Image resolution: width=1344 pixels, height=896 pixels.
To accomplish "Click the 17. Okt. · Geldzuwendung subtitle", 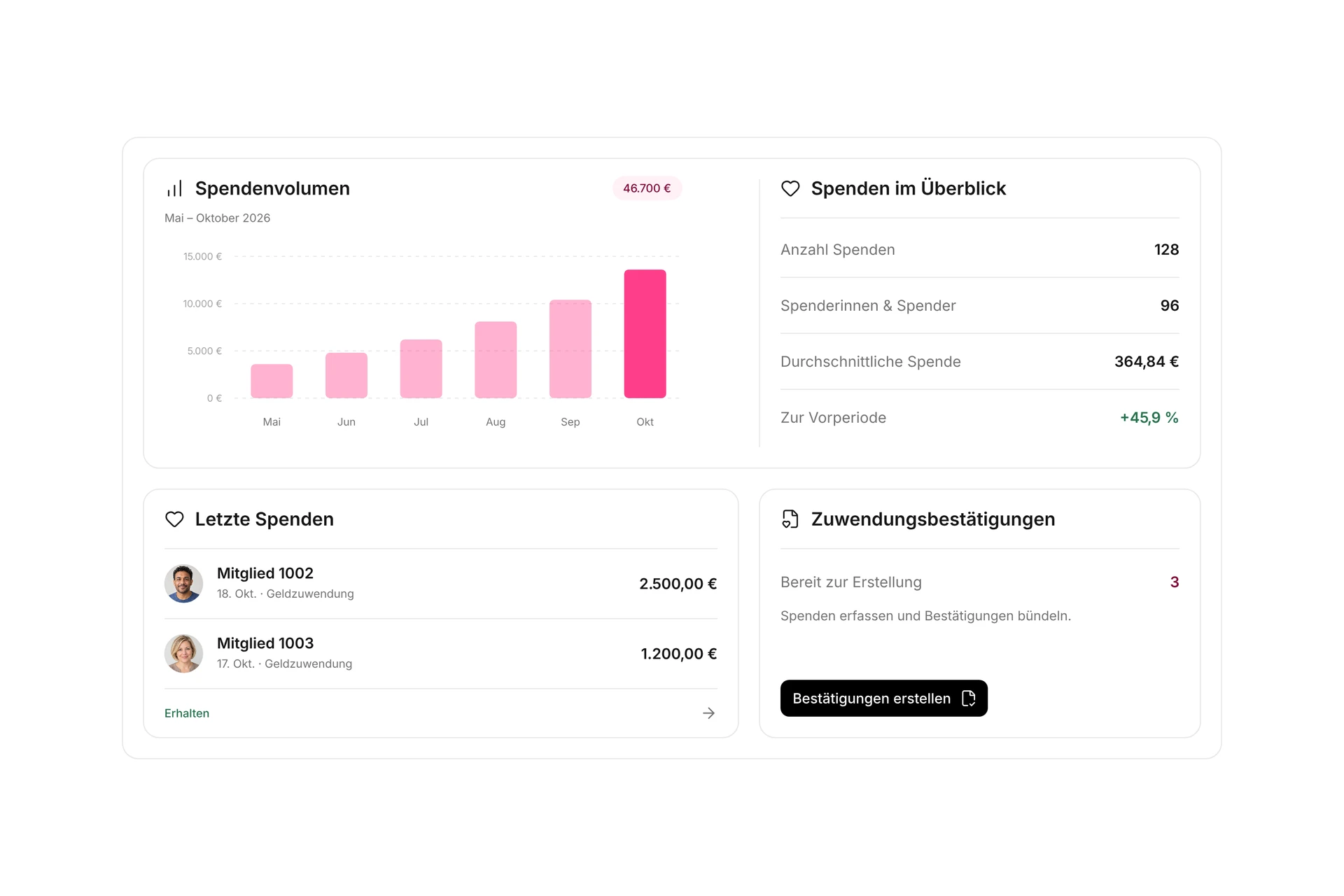I will click(284, 664).
